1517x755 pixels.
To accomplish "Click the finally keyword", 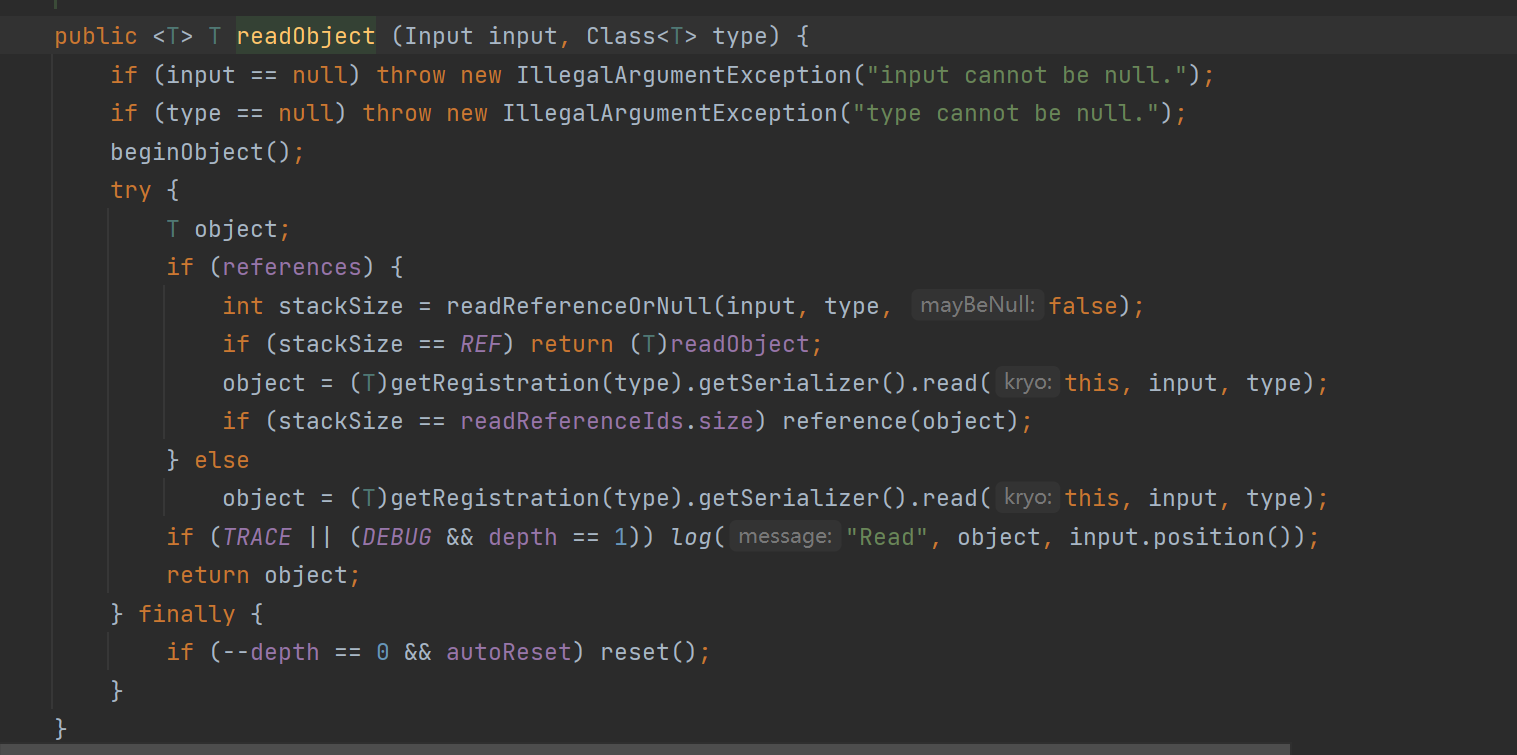I will point(187,613).
